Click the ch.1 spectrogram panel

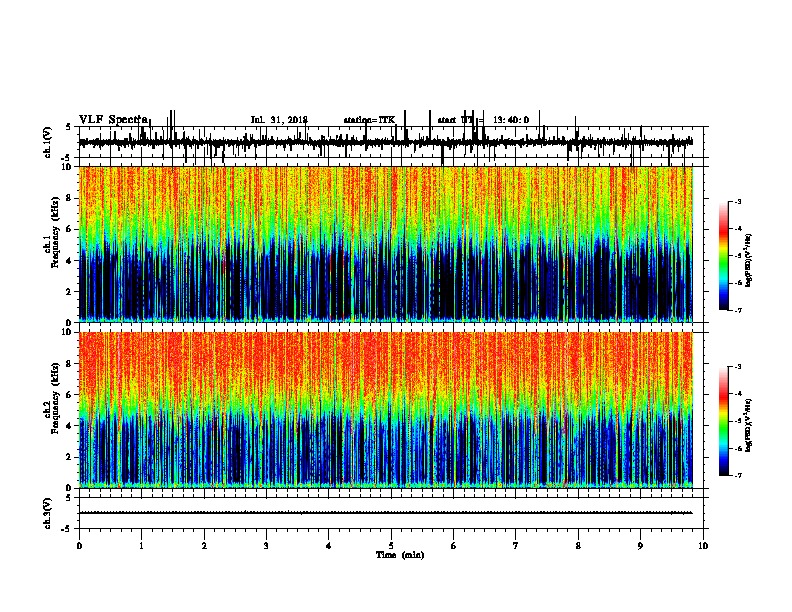[385, 244]
